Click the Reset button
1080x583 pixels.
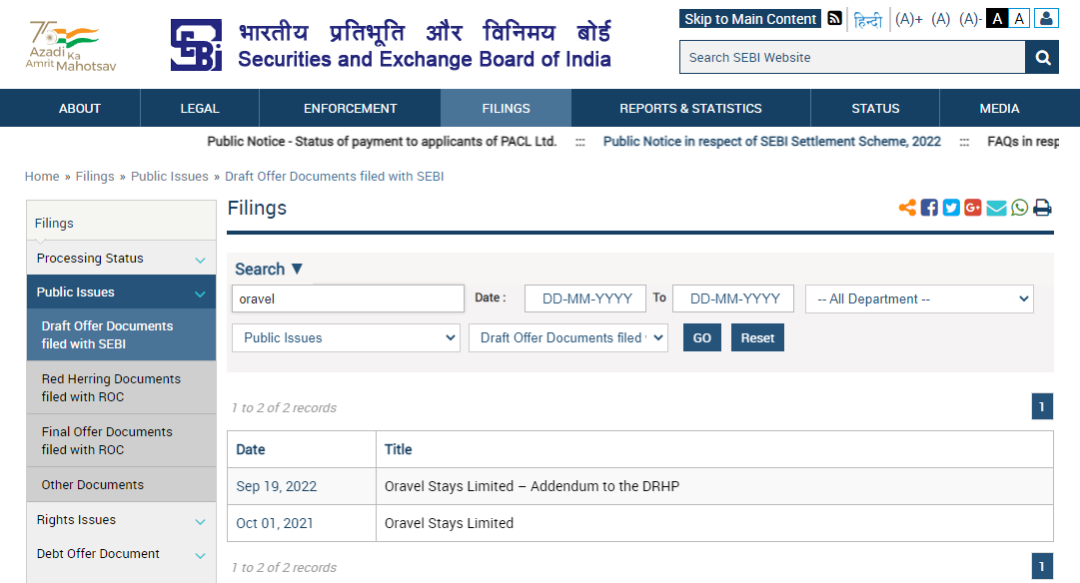pos(758,338)
